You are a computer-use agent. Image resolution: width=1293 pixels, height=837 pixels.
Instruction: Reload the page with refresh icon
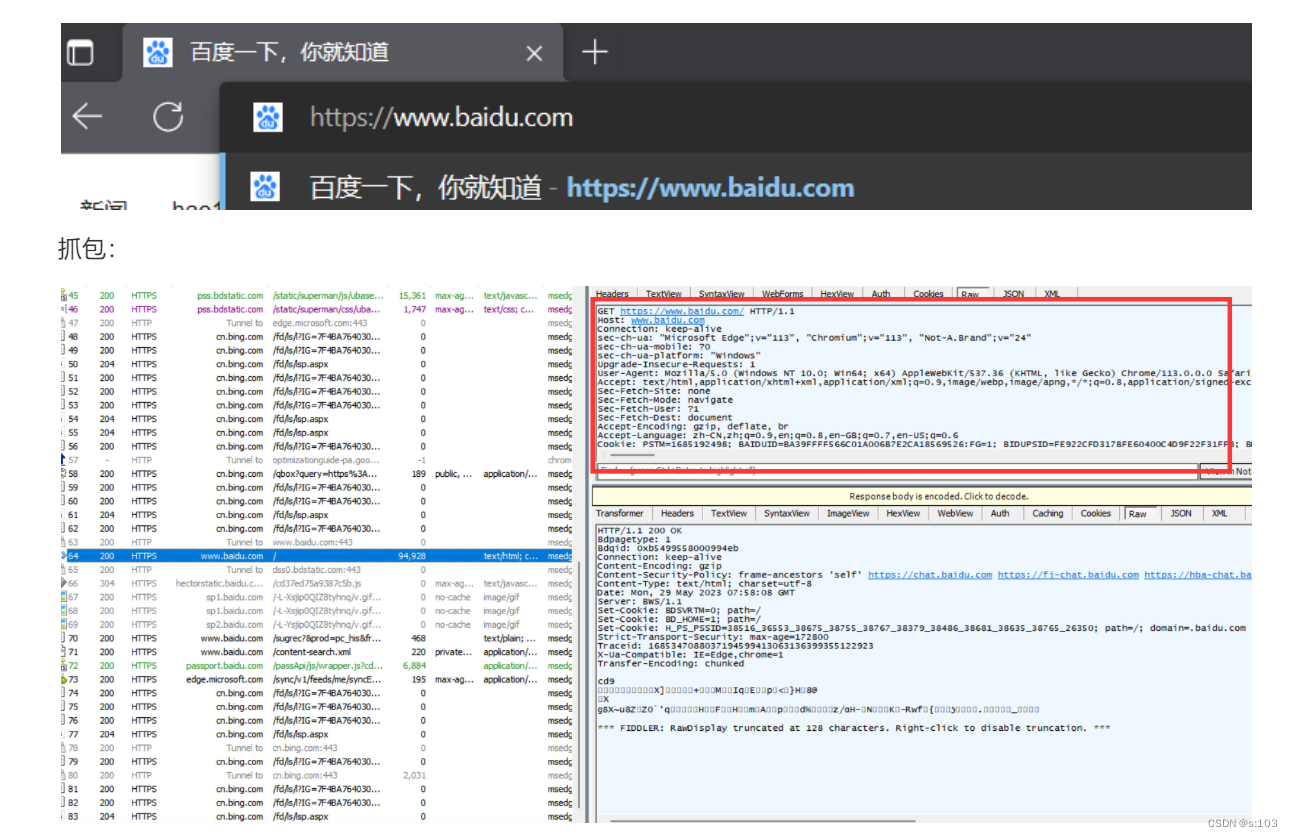168,117
